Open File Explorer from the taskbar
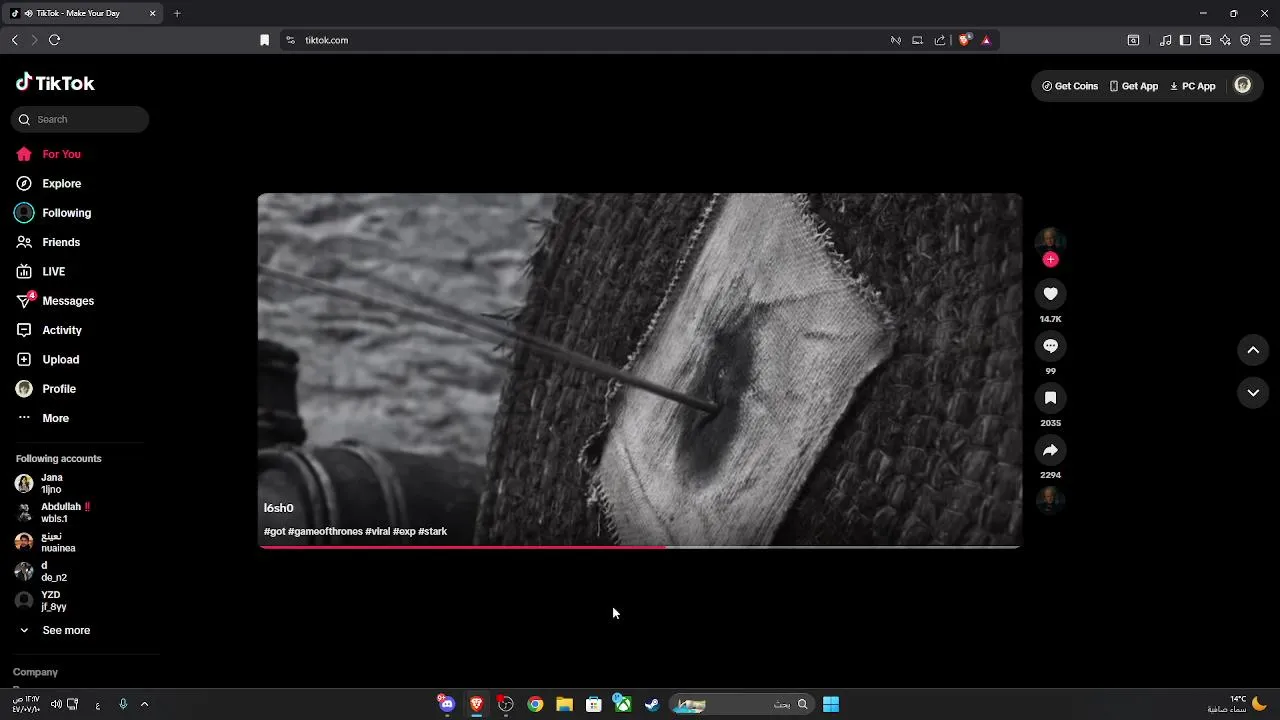The width and height of the screenshot is (1280, 720). pos(564,704)
